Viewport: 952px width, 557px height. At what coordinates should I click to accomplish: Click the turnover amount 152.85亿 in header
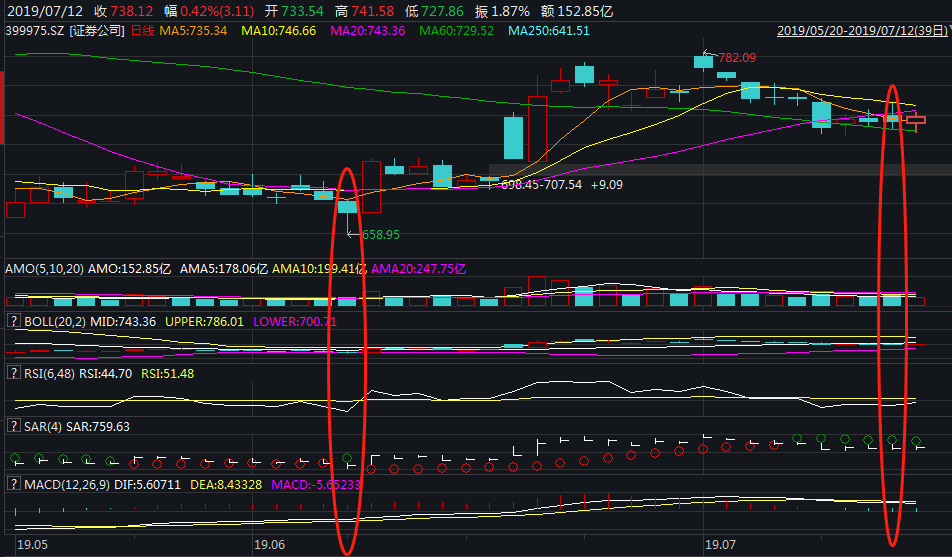tap(585, 11)
